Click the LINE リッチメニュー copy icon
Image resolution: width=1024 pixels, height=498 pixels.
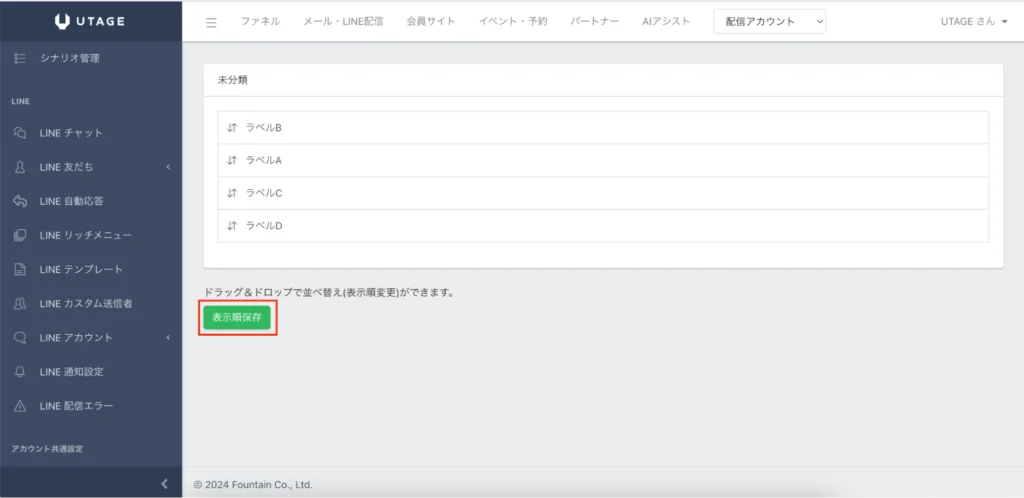point(20,235)
